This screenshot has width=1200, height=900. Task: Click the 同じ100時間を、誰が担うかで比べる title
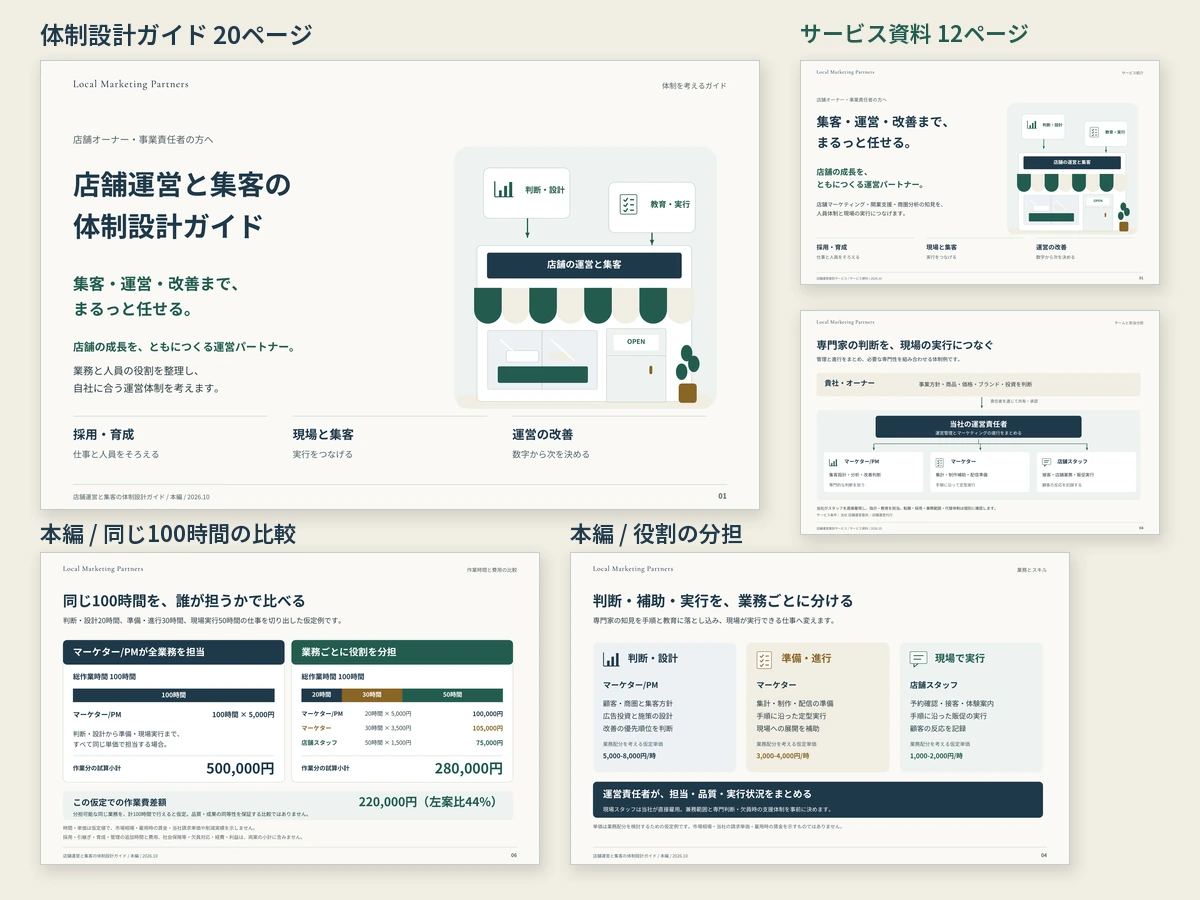[184, 601]
